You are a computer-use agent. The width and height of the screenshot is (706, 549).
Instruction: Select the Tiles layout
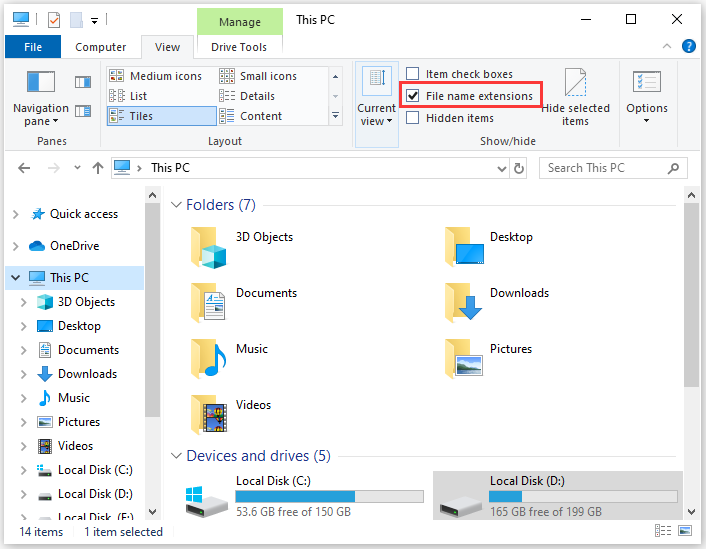point(162,116)
